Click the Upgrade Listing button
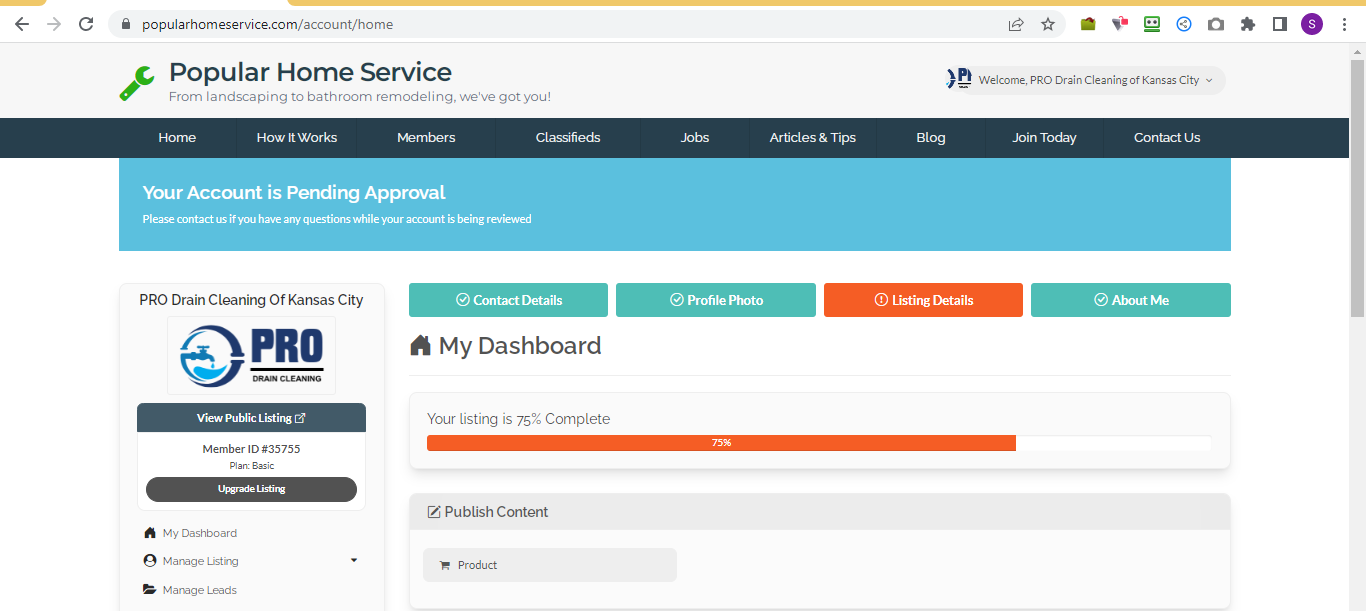The height and width of the screenshot is (611, 1366). [251, 489]
